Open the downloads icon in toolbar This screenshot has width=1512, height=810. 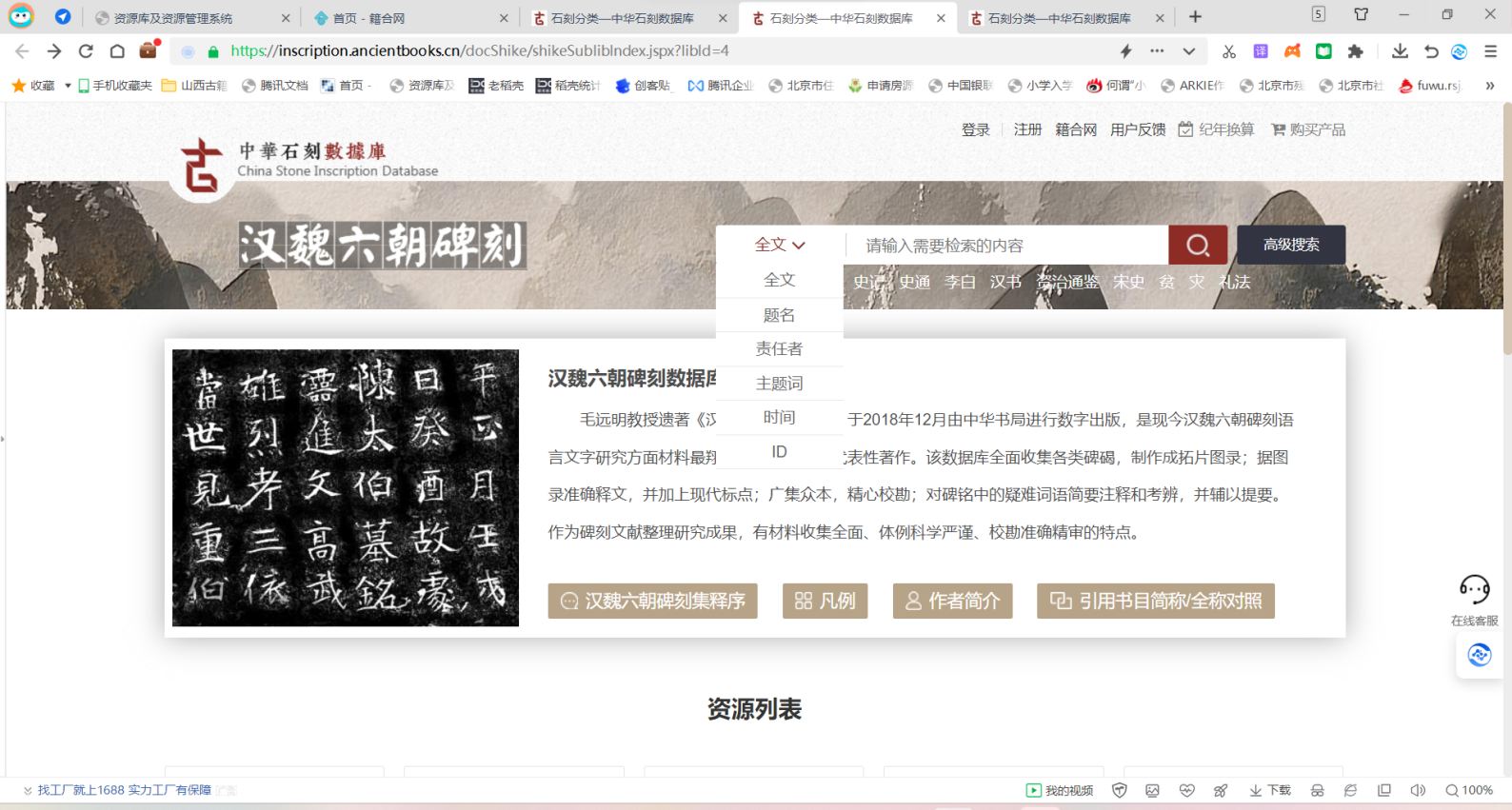point(1400,51)
